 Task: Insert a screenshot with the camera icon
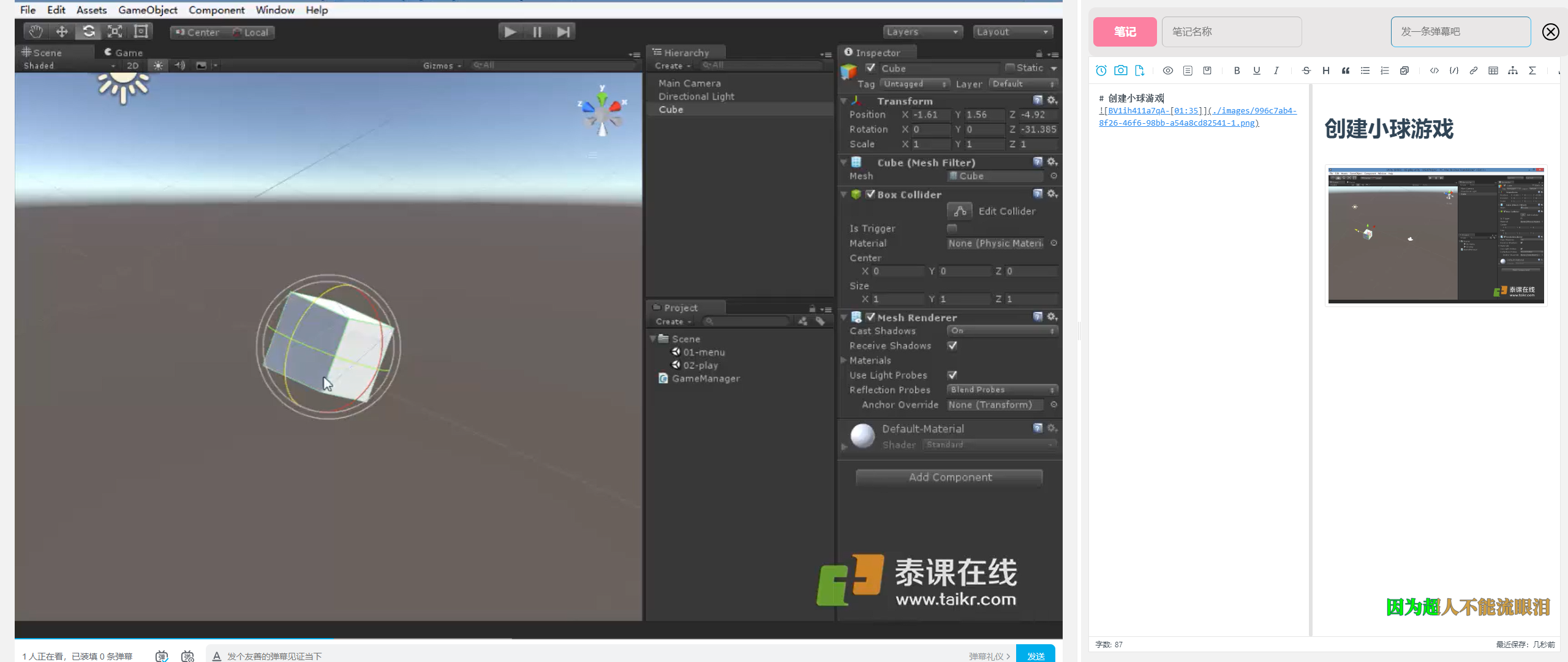1120,70
